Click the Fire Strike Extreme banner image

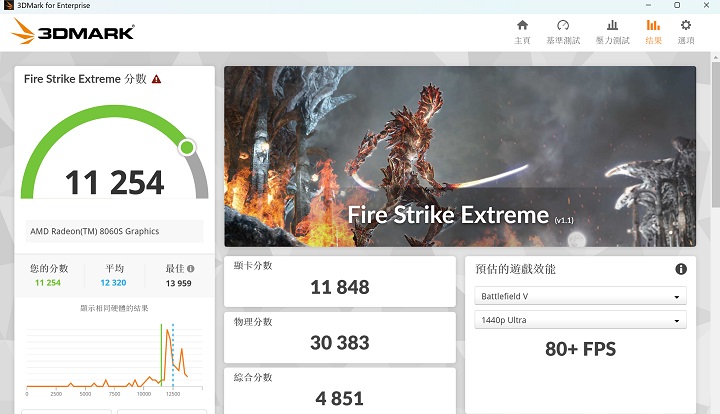coord(460,157)
